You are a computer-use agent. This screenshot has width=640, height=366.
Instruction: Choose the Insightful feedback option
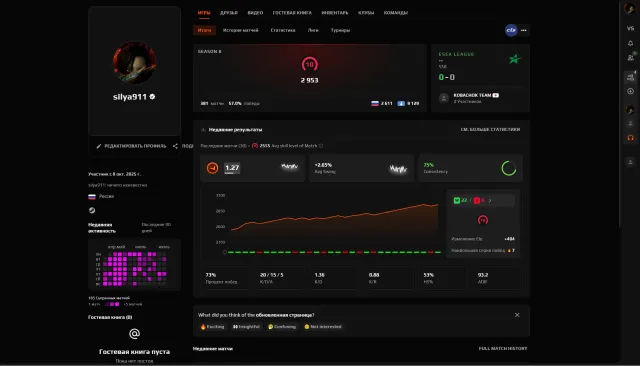tap(246, 327)
